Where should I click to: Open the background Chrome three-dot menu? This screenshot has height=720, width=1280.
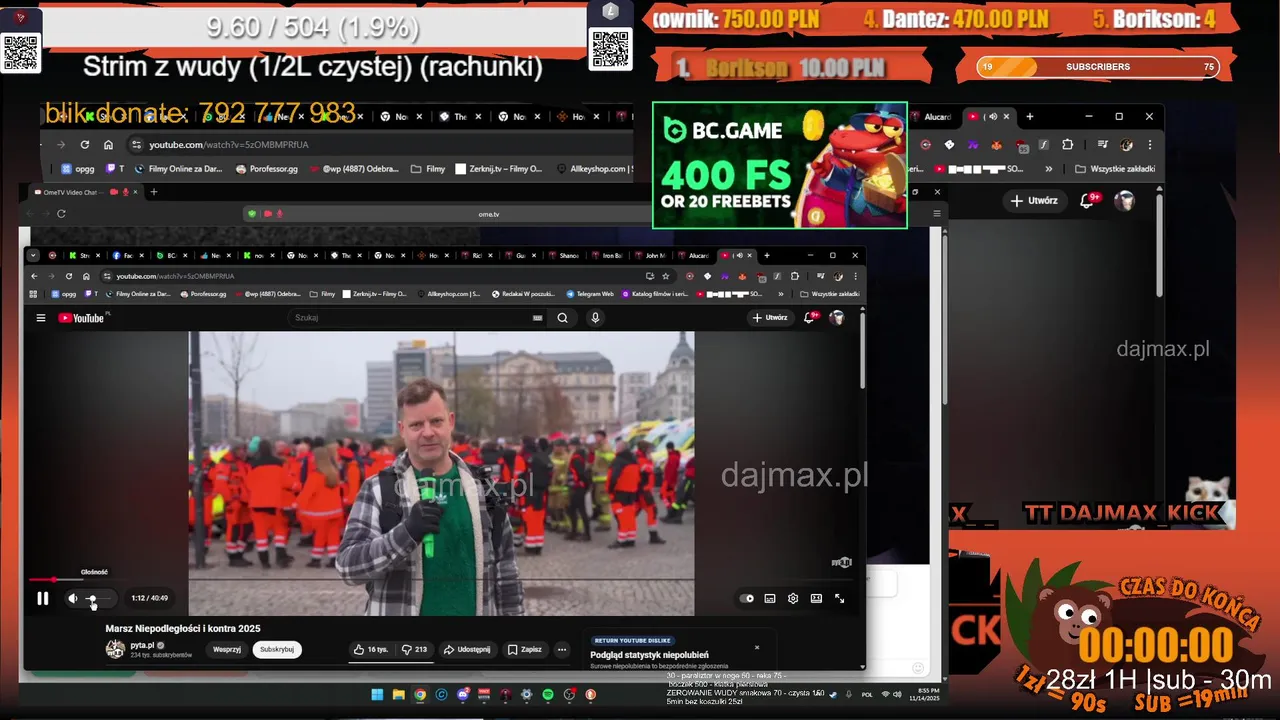(x=1149, y=144)
